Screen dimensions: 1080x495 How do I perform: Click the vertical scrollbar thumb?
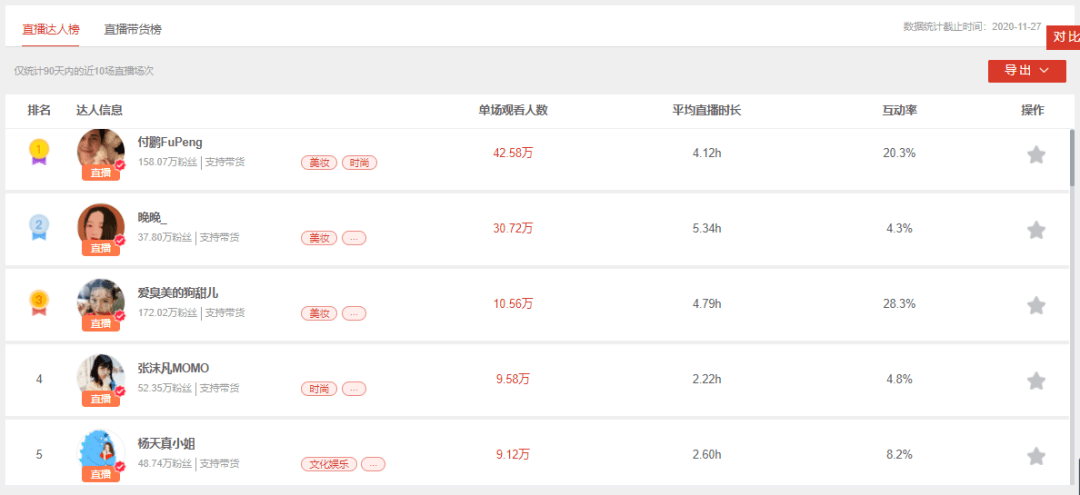(x=1072, y=157)
